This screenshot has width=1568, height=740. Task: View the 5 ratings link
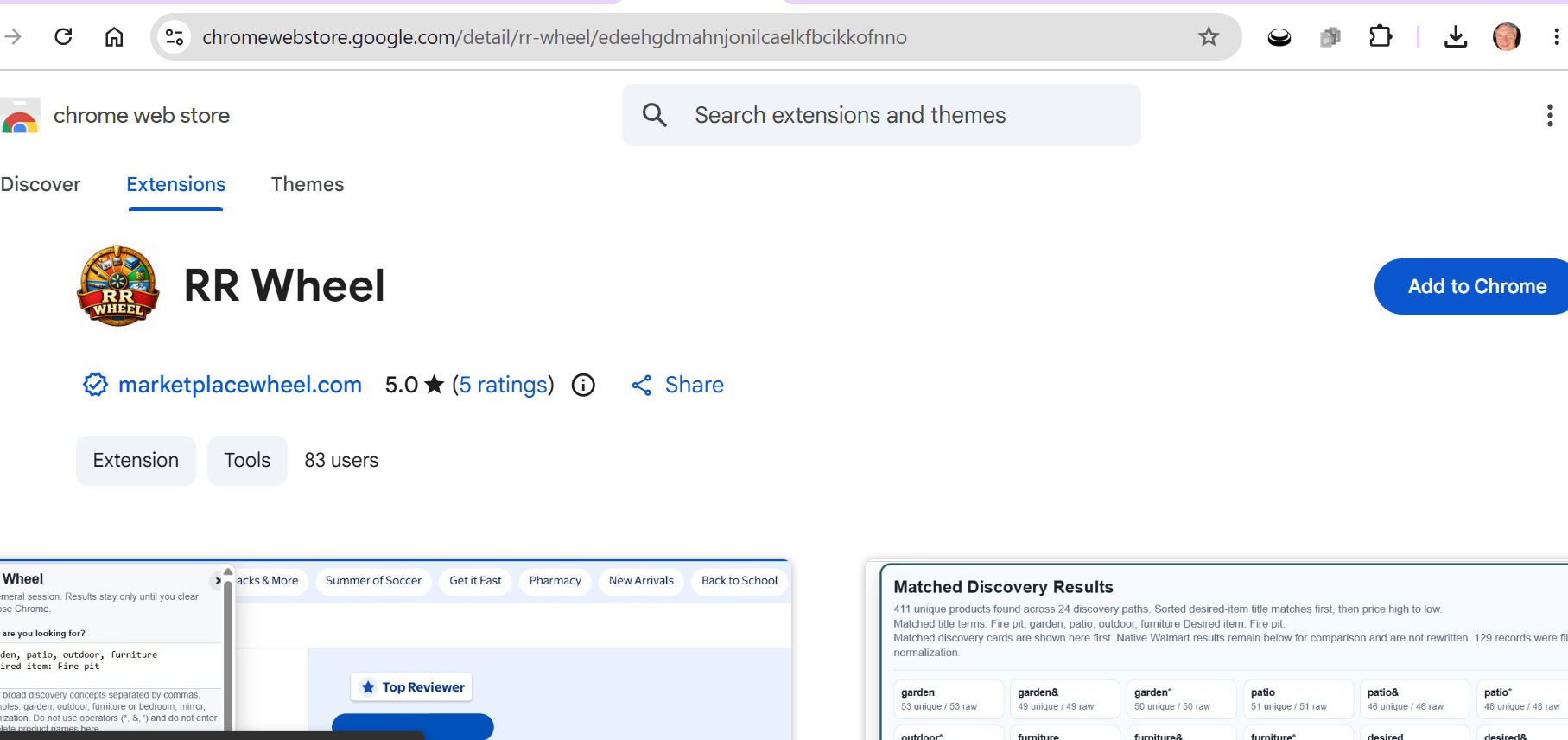(504, 385)
